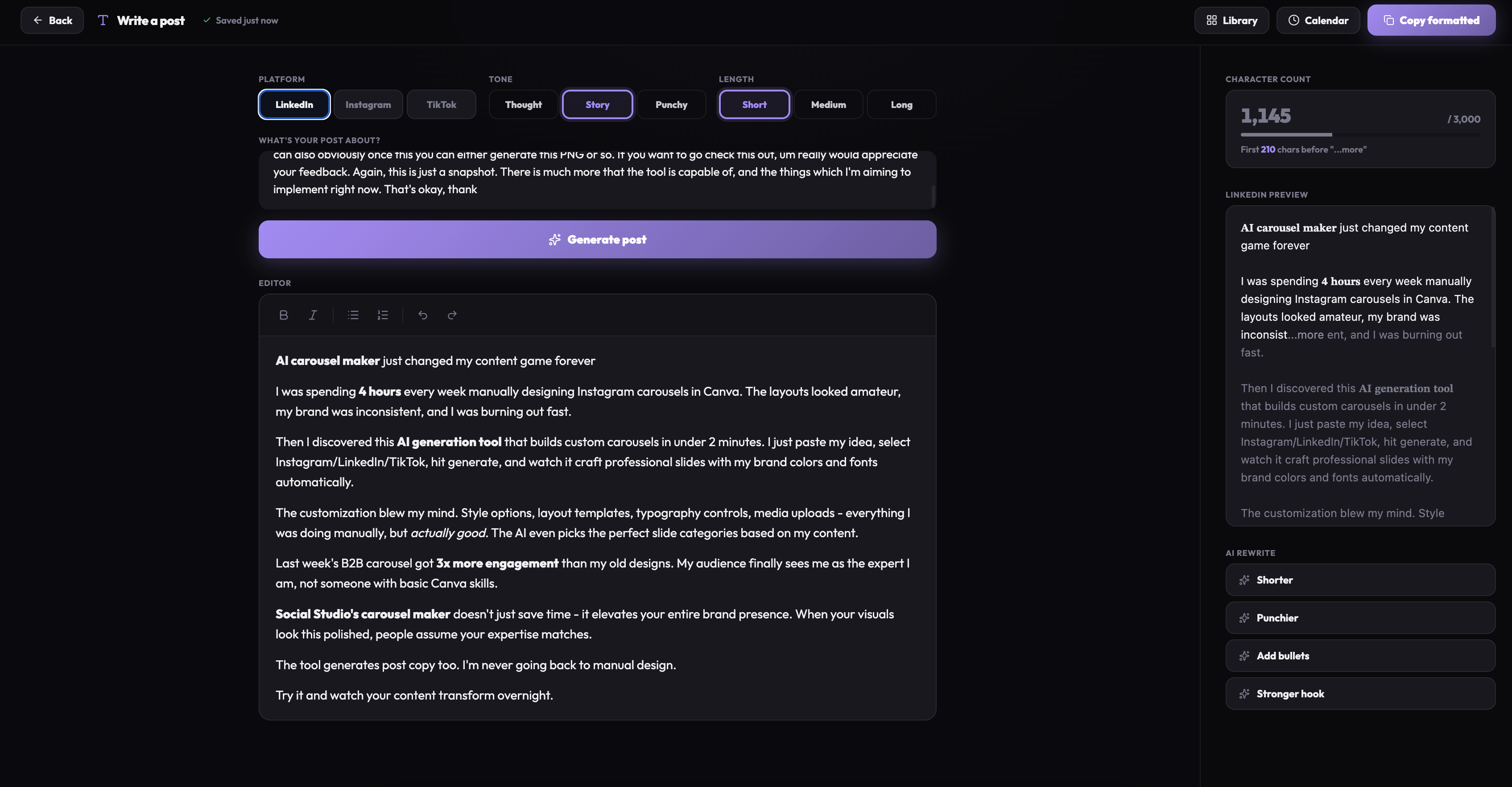The width and height of the screenshot is (1512, 787).
Task: Set post length to Medium
Action: [828, 104]
